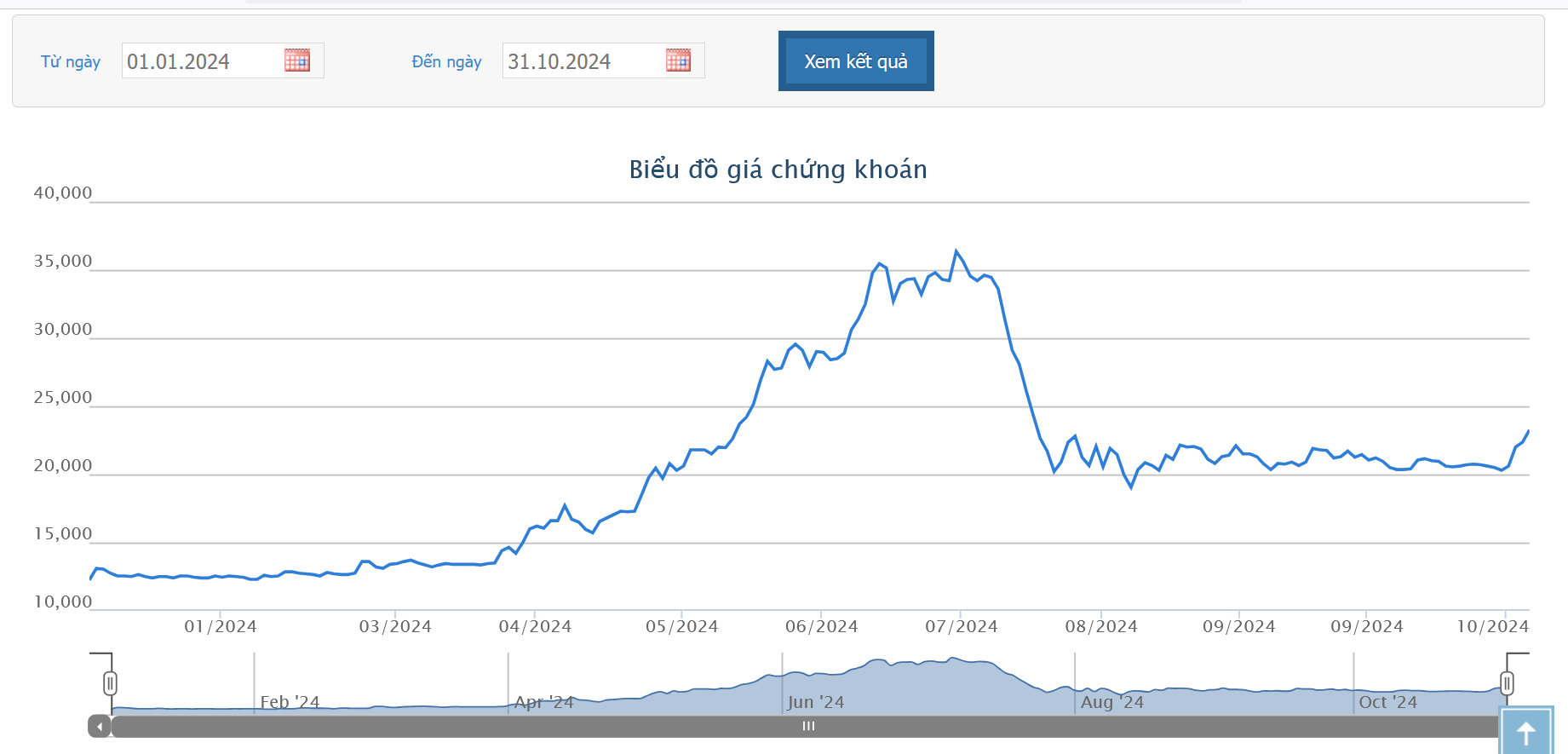Open the calendar picker for Đến ngày
This screenshot has height=754, width=1568.
pyautogui.click(x=678, y=60)
